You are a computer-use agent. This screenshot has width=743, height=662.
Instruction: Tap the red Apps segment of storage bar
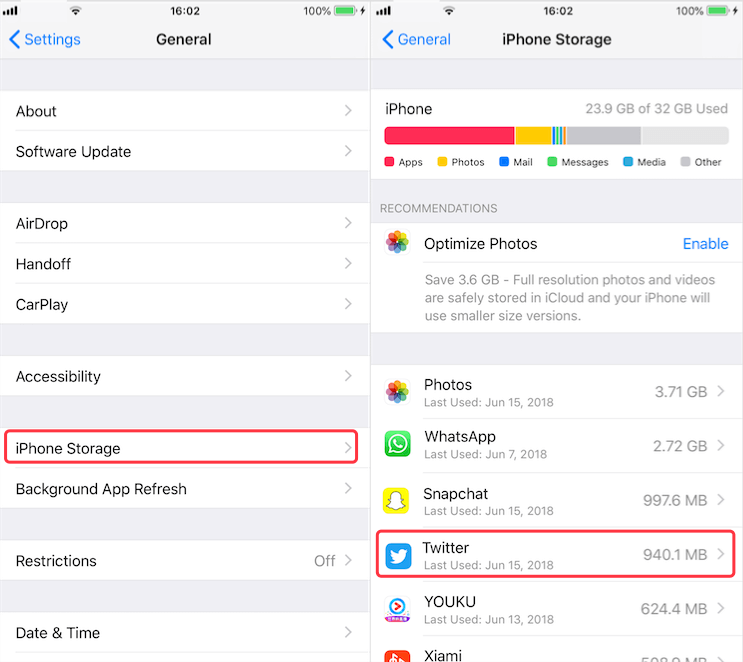[449, 136]
